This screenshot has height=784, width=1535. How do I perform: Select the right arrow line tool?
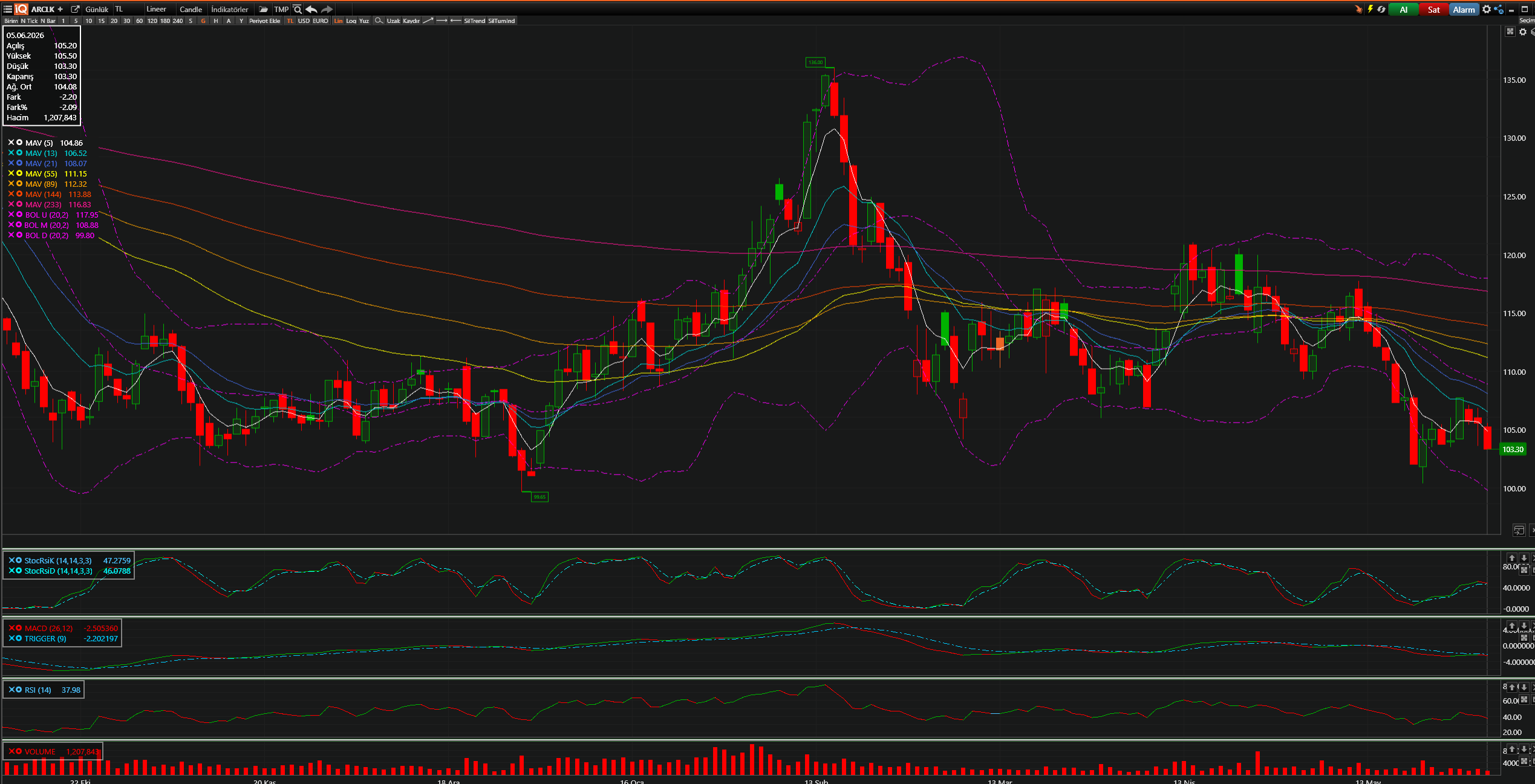(442, 21)
